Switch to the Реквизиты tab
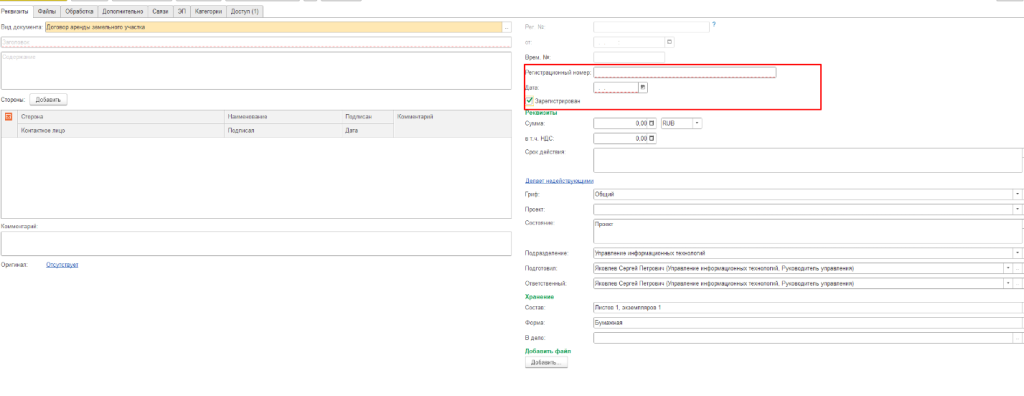Image resolution: width=1024 pixels, height=396 pixels. coord(16,11)
